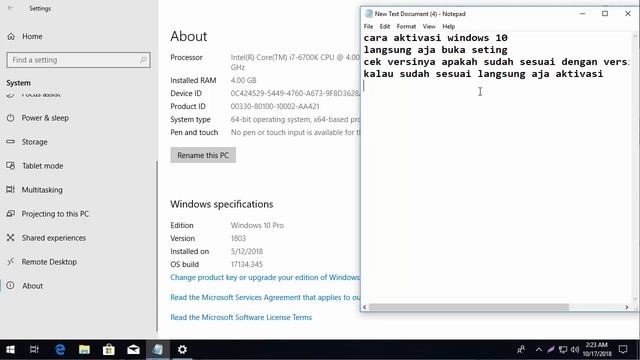
Task: Open Action Center notifications icon
Action: [x=623, y=349]
